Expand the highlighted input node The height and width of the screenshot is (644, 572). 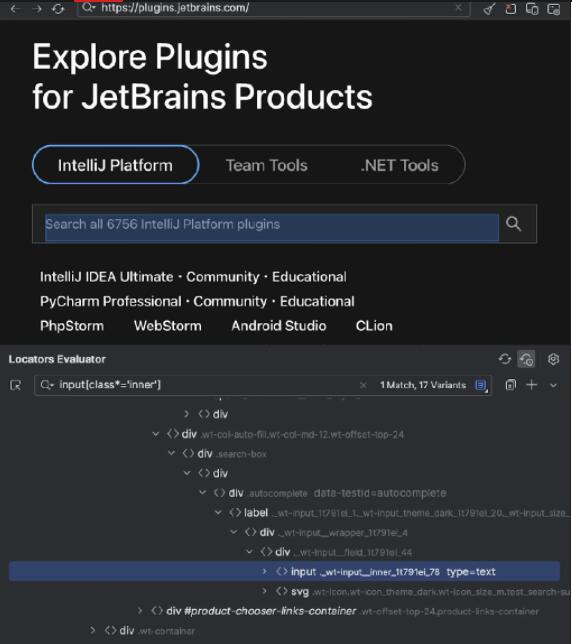pos(264,572)
